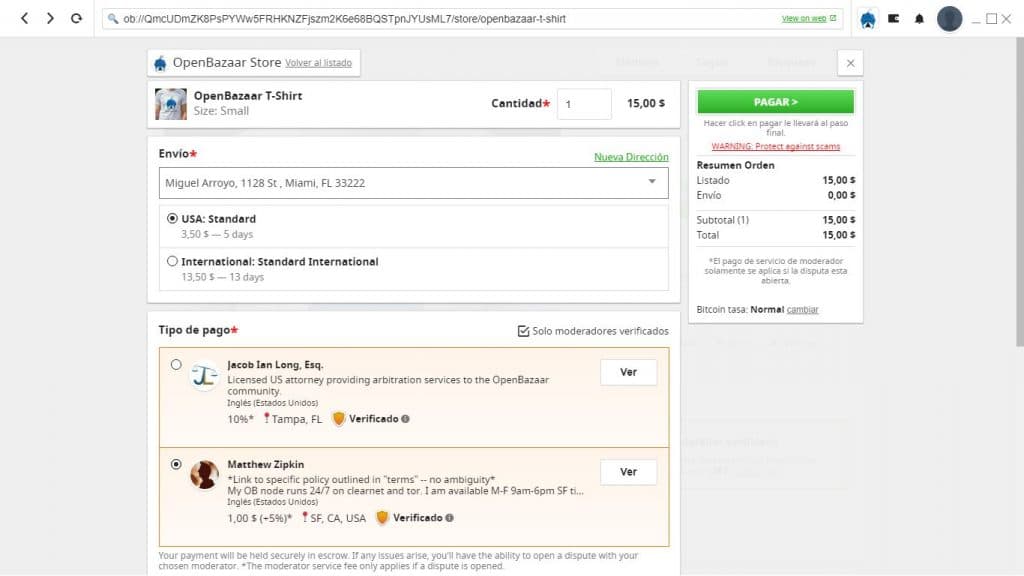The image size is (1024, 576).
Task: Click the external link icon by View on web
Action: point(833,18)
